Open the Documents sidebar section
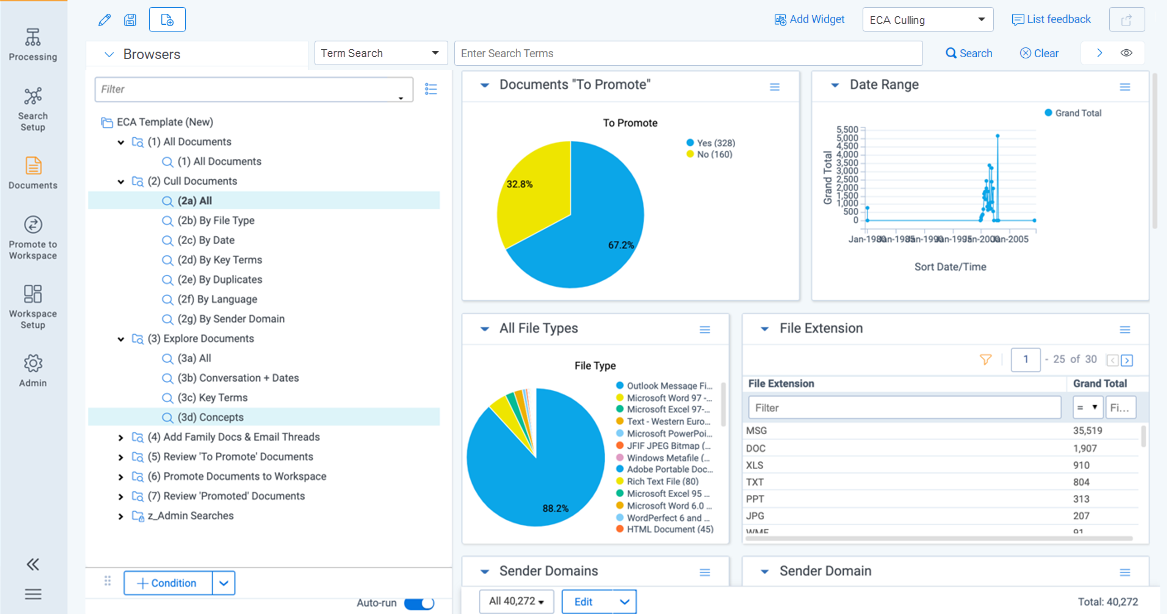 [33, 173]
